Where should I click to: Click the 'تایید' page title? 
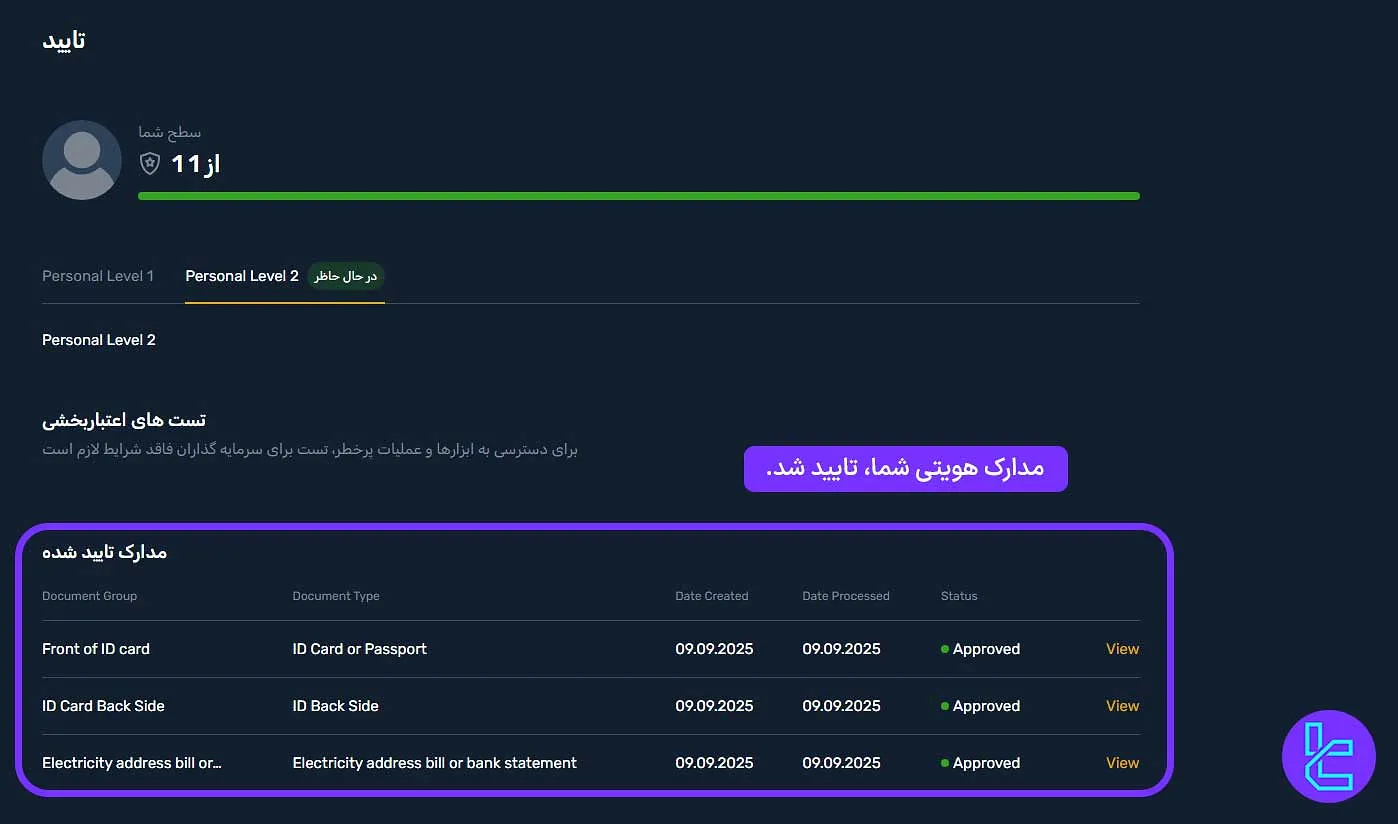pos(65,39)
